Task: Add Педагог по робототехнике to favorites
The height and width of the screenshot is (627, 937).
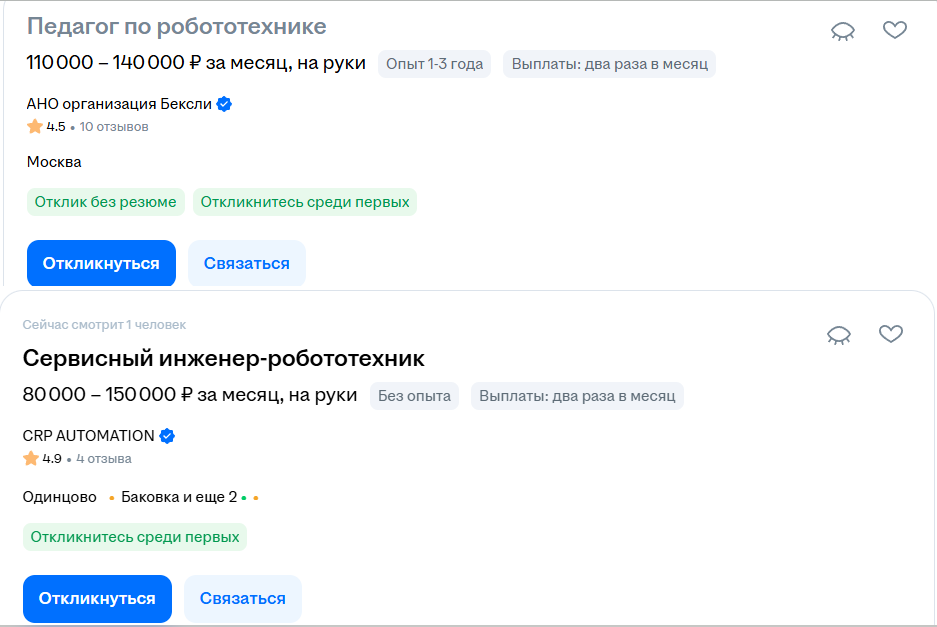Action: coord(894,30)
